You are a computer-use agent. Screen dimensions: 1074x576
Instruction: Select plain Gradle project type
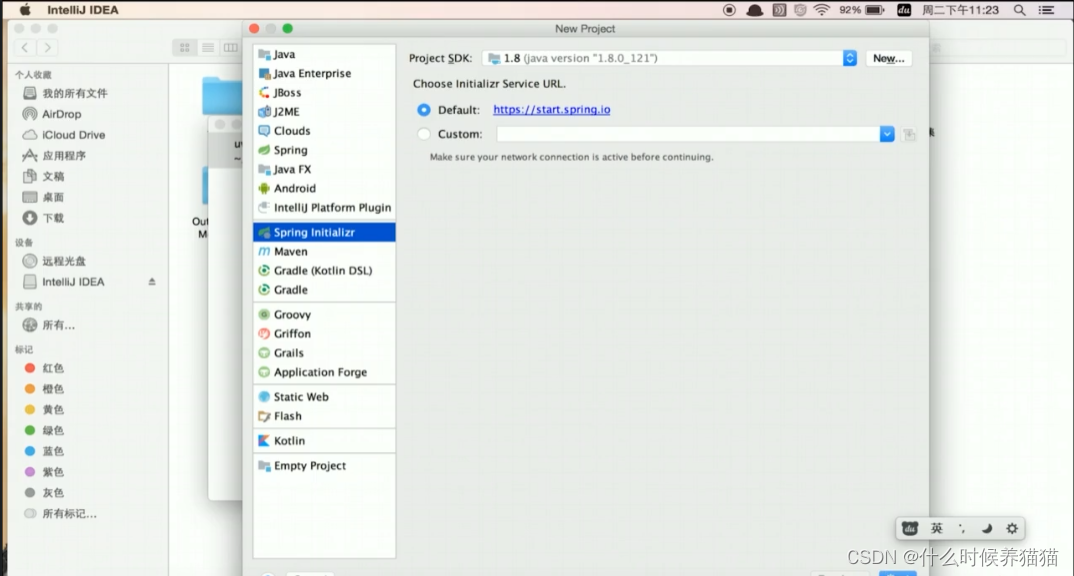pos(324,290)
